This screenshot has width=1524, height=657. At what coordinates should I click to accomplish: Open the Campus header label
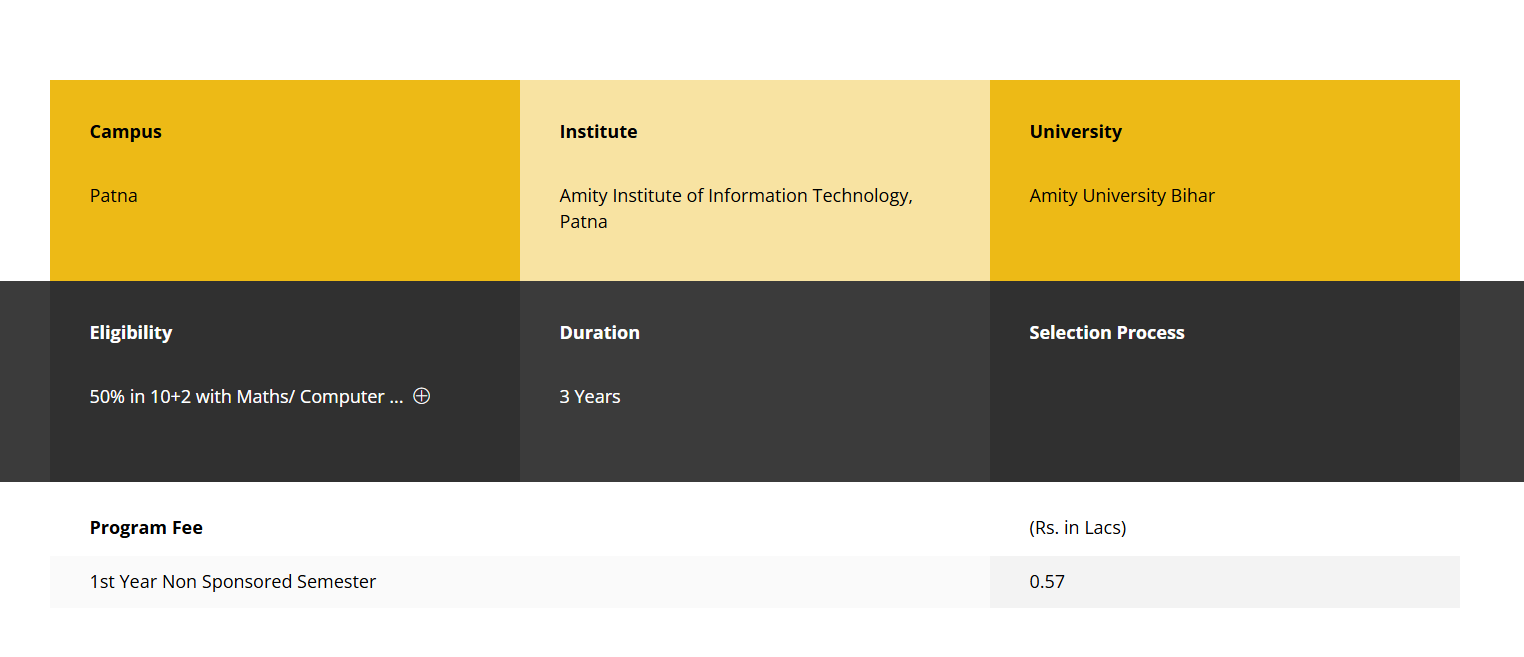tap(125, 131)
